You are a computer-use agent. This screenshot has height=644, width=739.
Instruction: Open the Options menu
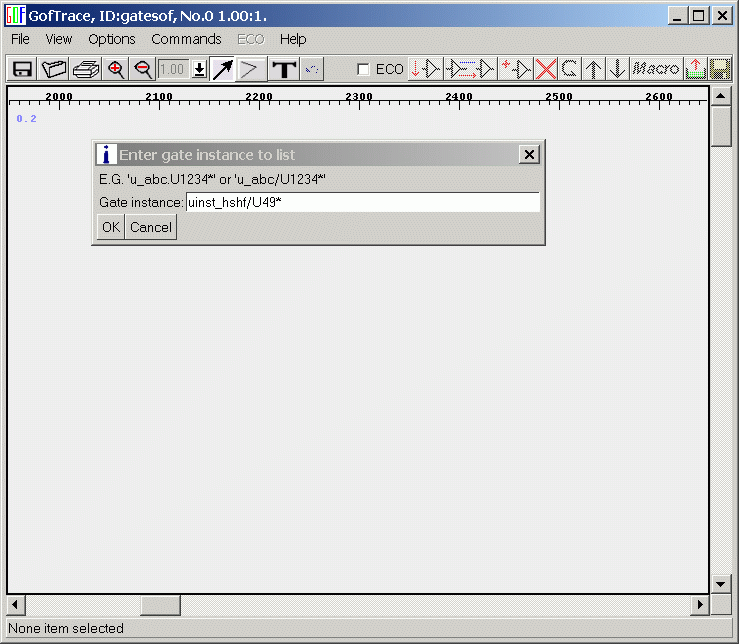pos(111,39)
